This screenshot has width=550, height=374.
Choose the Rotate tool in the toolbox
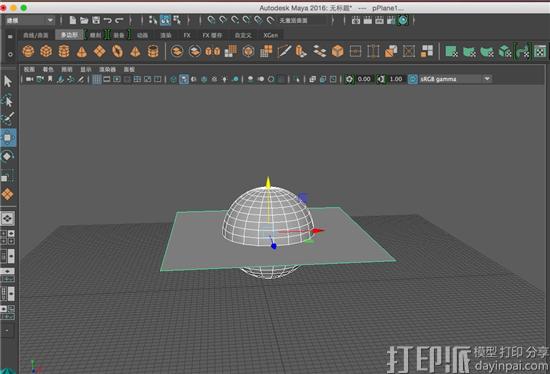7,156
